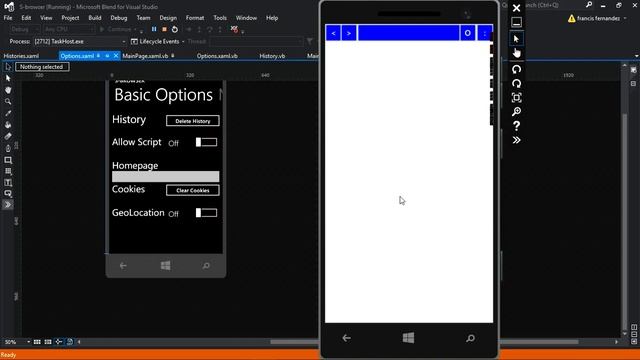Screen dimensions: 640x360
Task: Tap the phone browser forward button
Action: pyautogui.click(x=349, y=33)
